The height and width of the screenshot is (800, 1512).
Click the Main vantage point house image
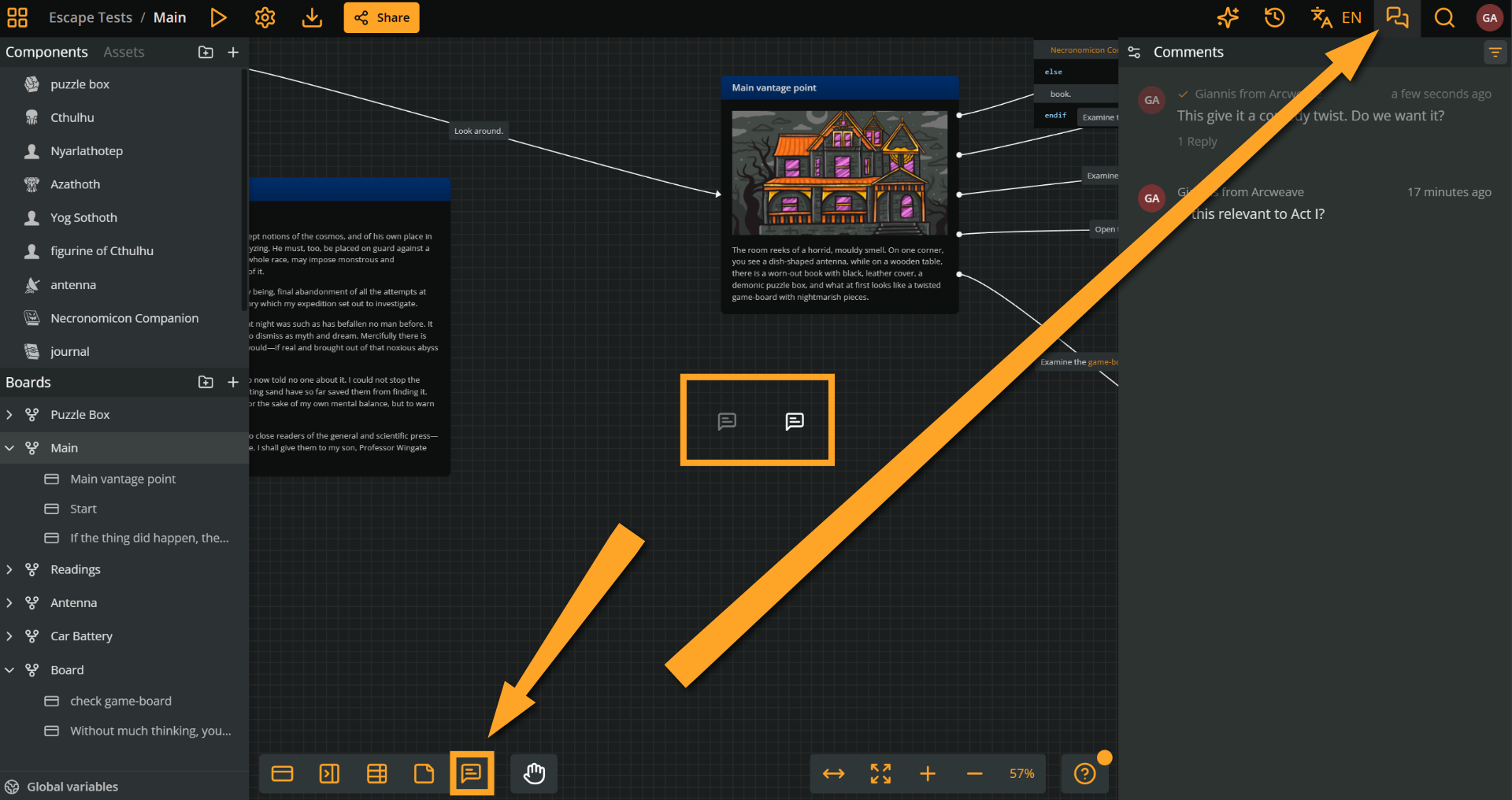coord(839,172)
